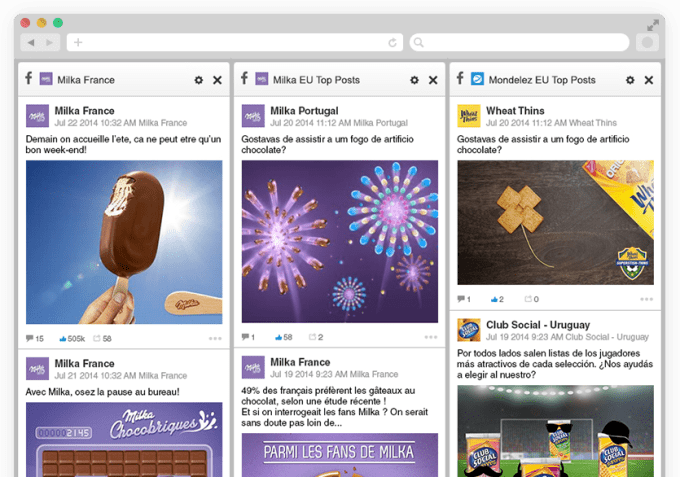Viewport: 680px width, 477px height.
Task: Click text starting 'Por todos lados salen listas'
Action: pyautogui.click(x=555, y=364)
